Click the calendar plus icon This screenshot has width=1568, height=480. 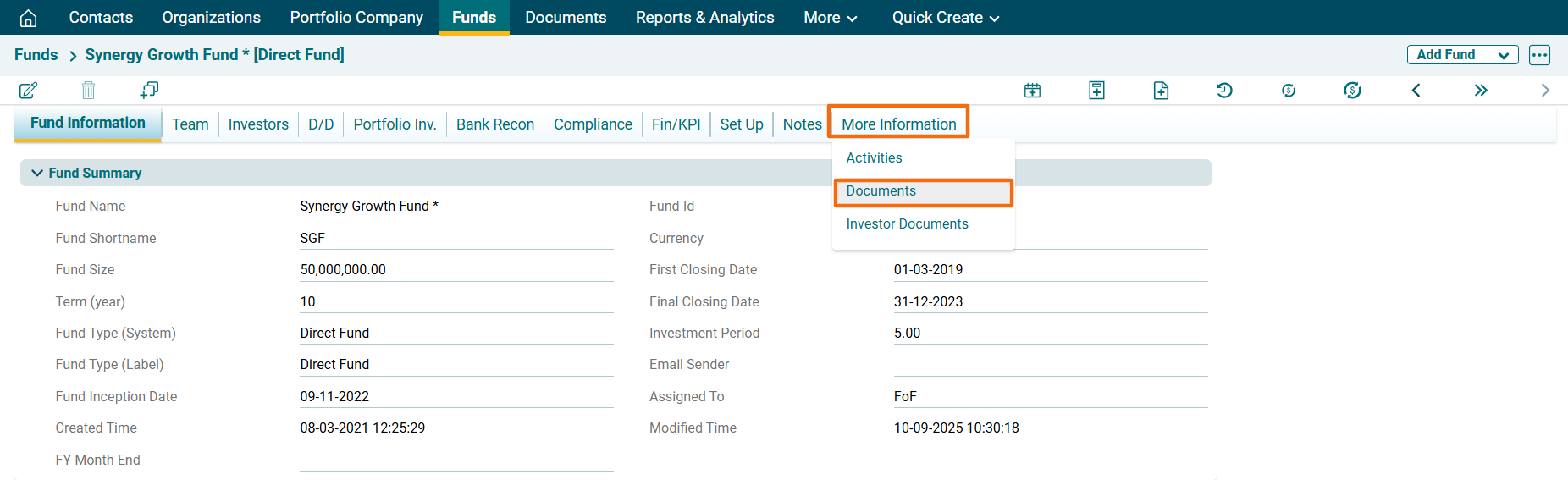click(1032, 91)
